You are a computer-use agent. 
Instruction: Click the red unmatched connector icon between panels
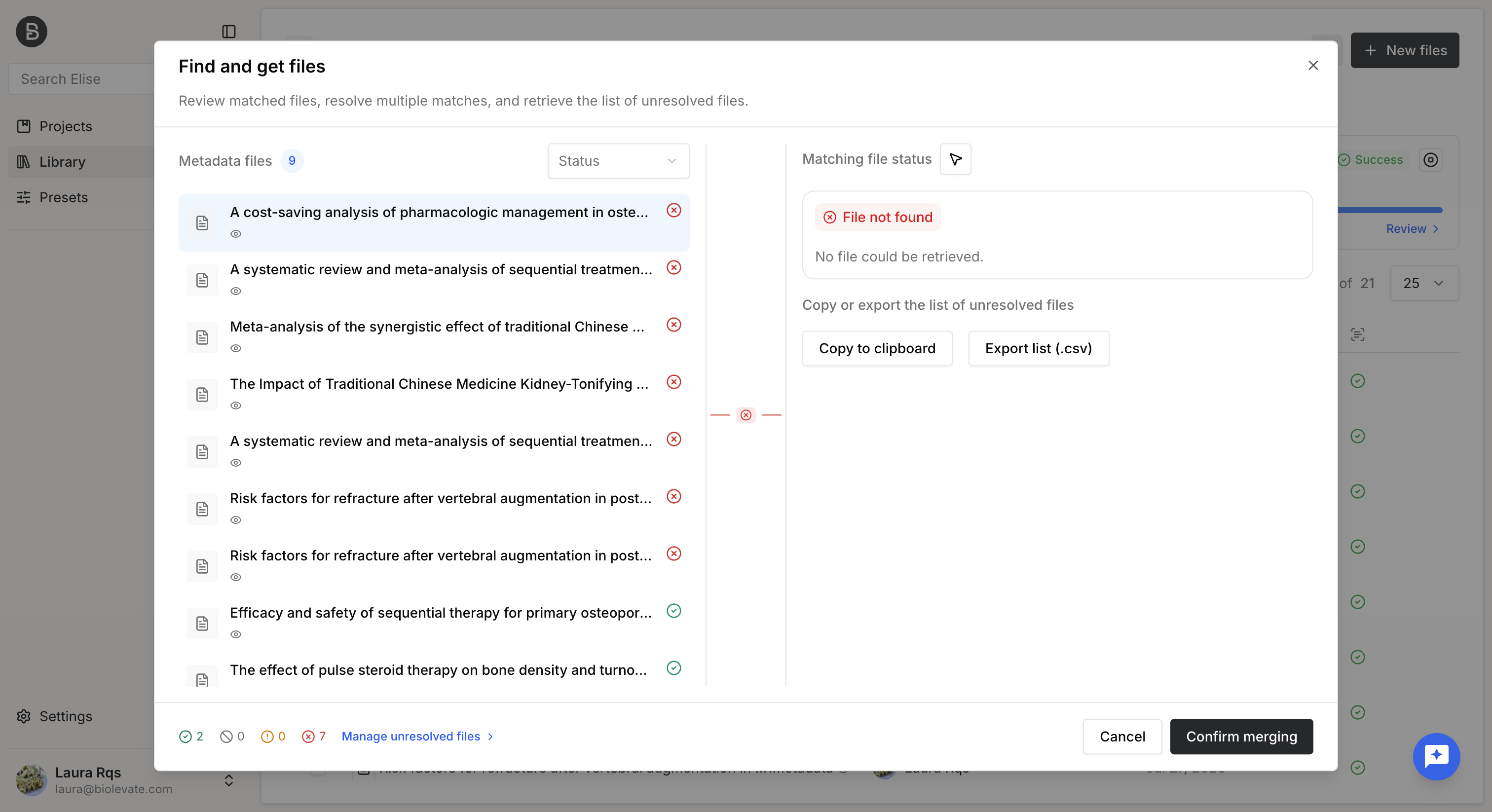(746, 415)
